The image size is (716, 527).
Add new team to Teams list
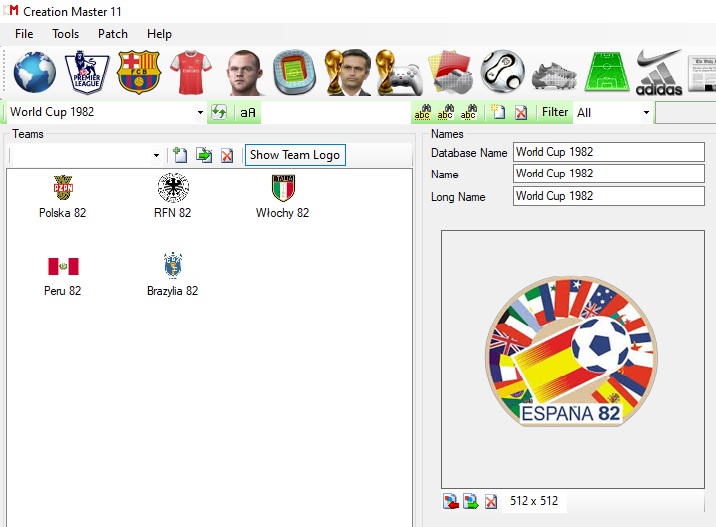(180, 155)
